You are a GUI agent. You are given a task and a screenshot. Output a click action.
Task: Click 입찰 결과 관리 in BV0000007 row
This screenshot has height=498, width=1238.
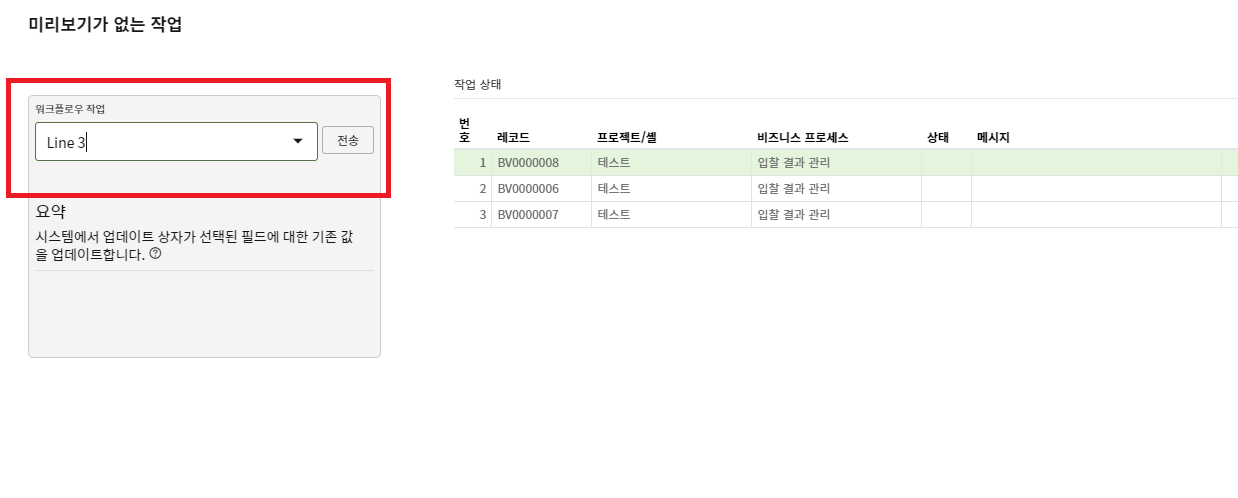tap(794, 214)
